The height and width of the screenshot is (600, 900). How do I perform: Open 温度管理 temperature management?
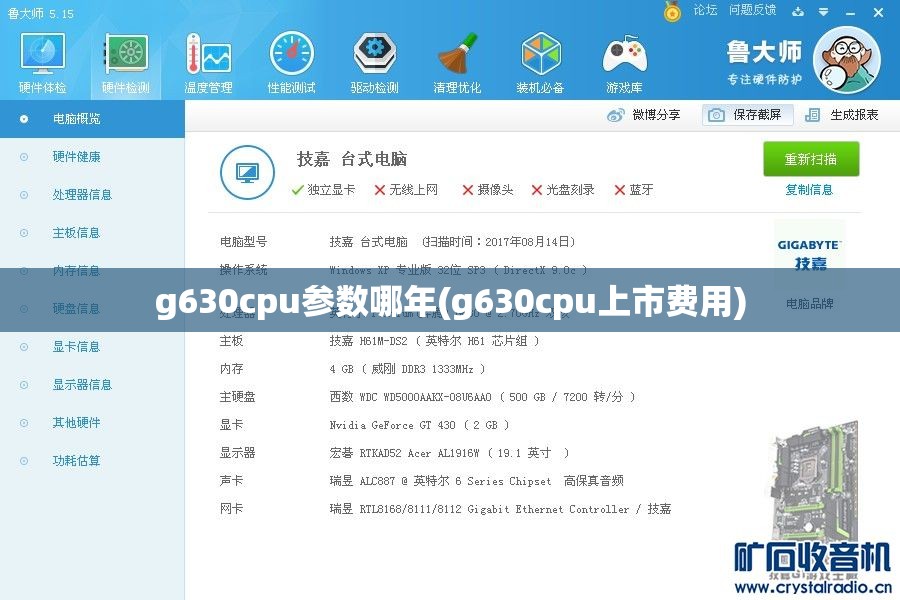[x=208, y=63]
